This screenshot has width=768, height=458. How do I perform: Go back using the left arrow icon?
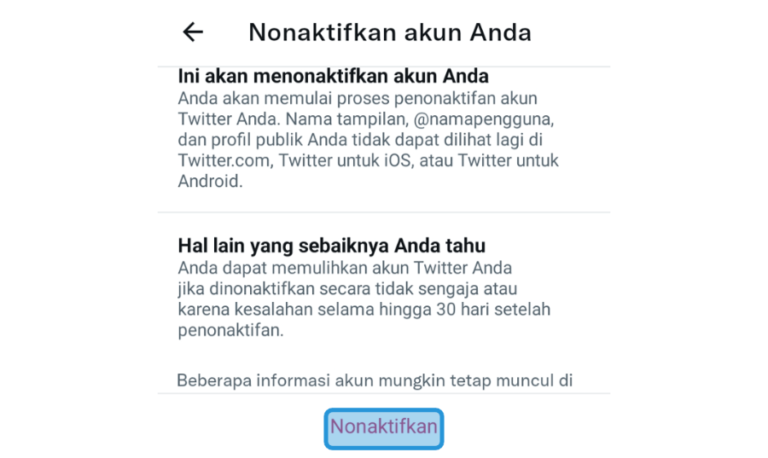point(193,32)
